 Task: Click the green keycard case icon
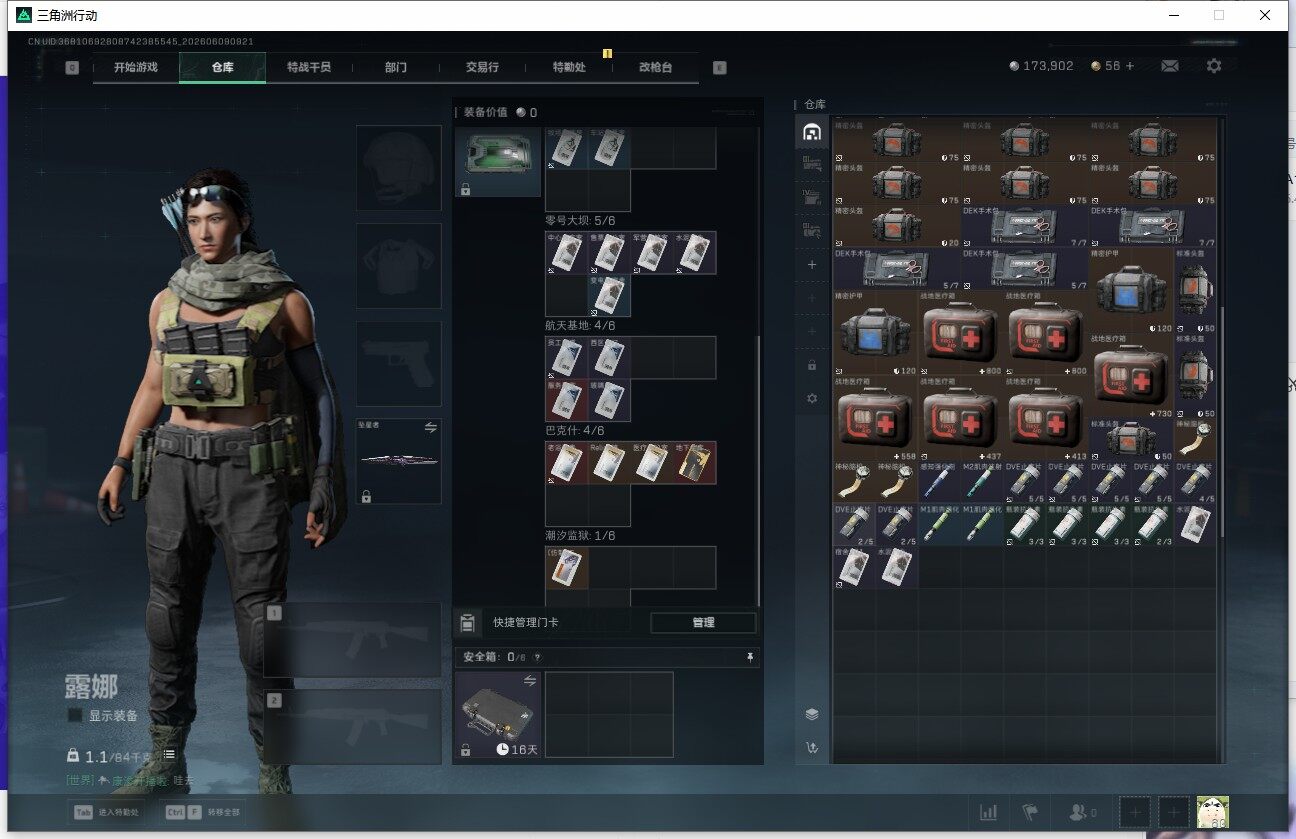pos(498,162)
